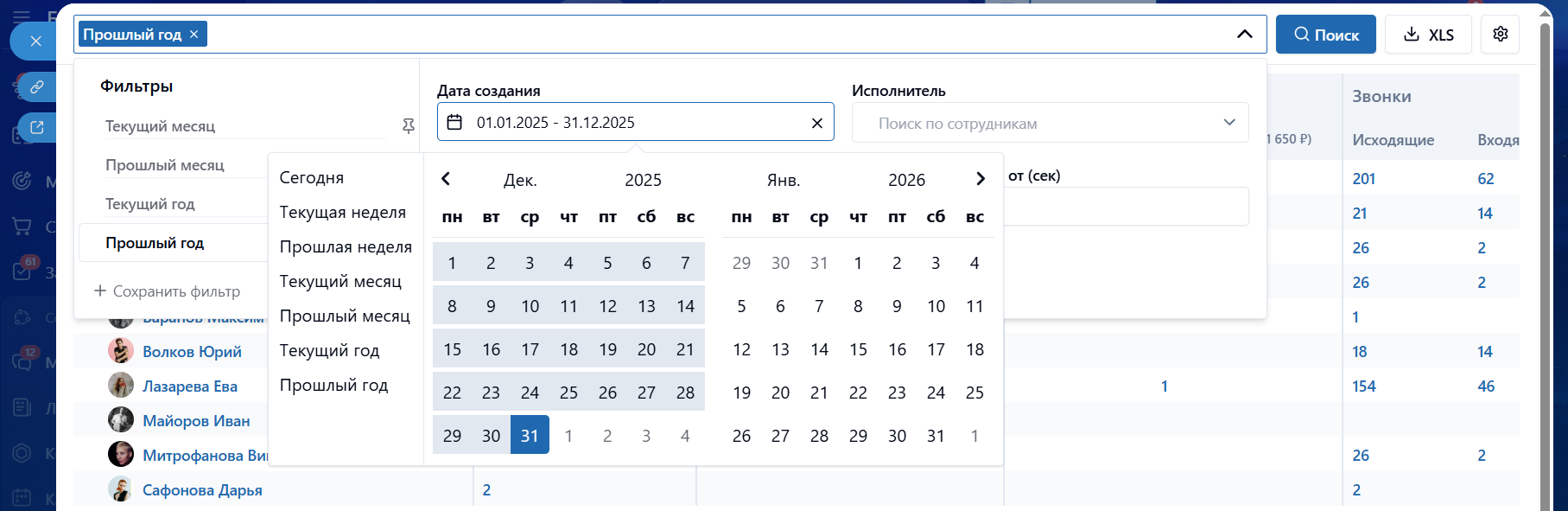Select January 20 in the 2026 calendar
Screen dimensions: 1568x511
[x=780, y=392]
